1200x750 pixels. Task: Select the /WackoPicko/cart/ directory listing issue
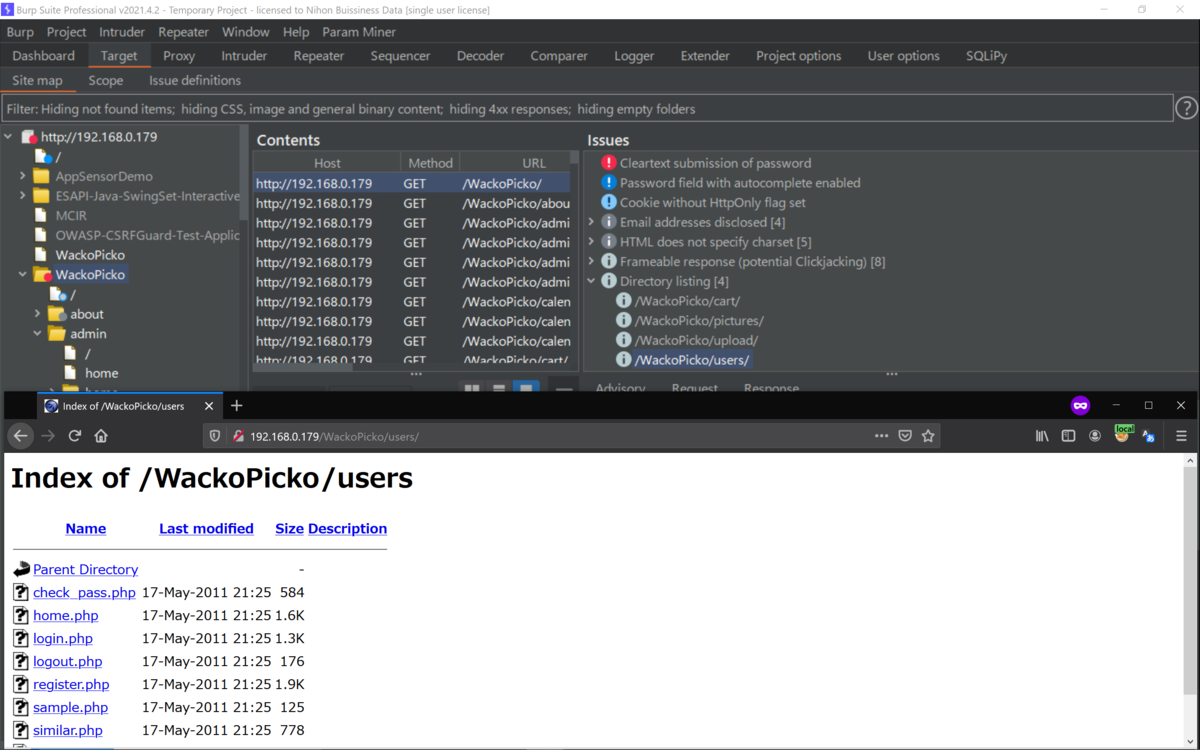tap(687, 300)
